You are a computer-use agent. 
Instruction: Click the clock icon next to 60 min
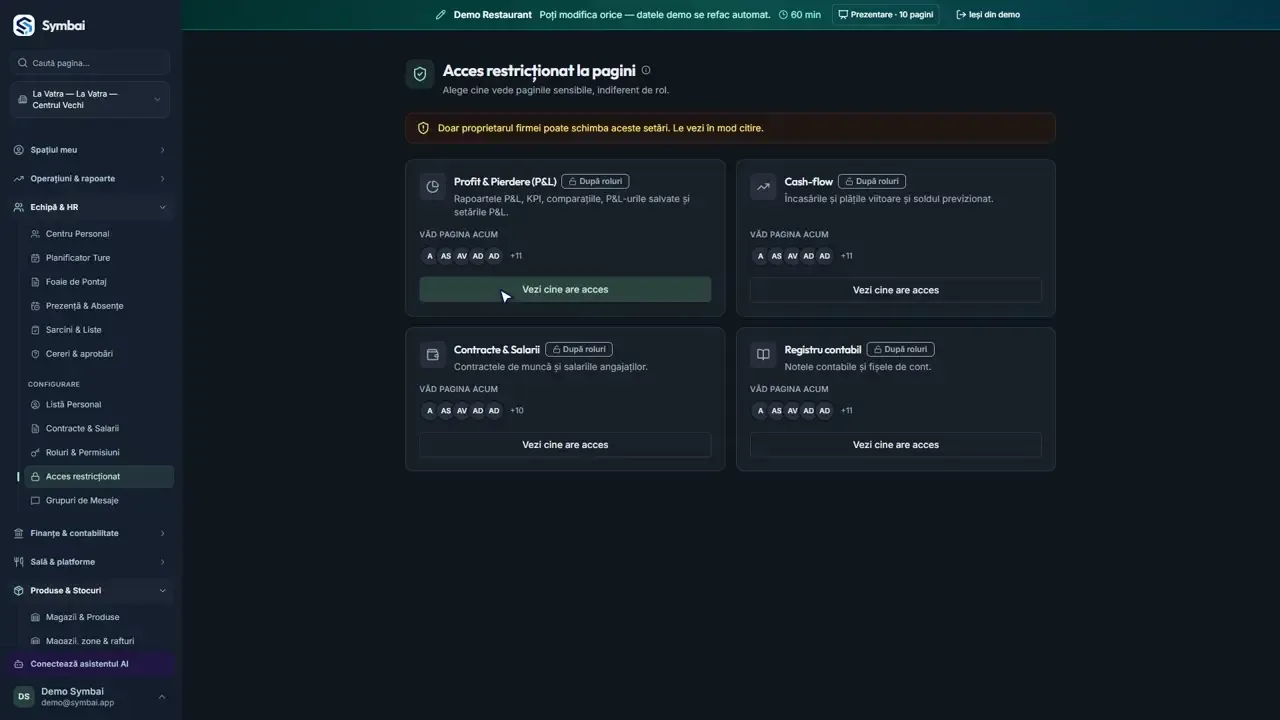784,15
